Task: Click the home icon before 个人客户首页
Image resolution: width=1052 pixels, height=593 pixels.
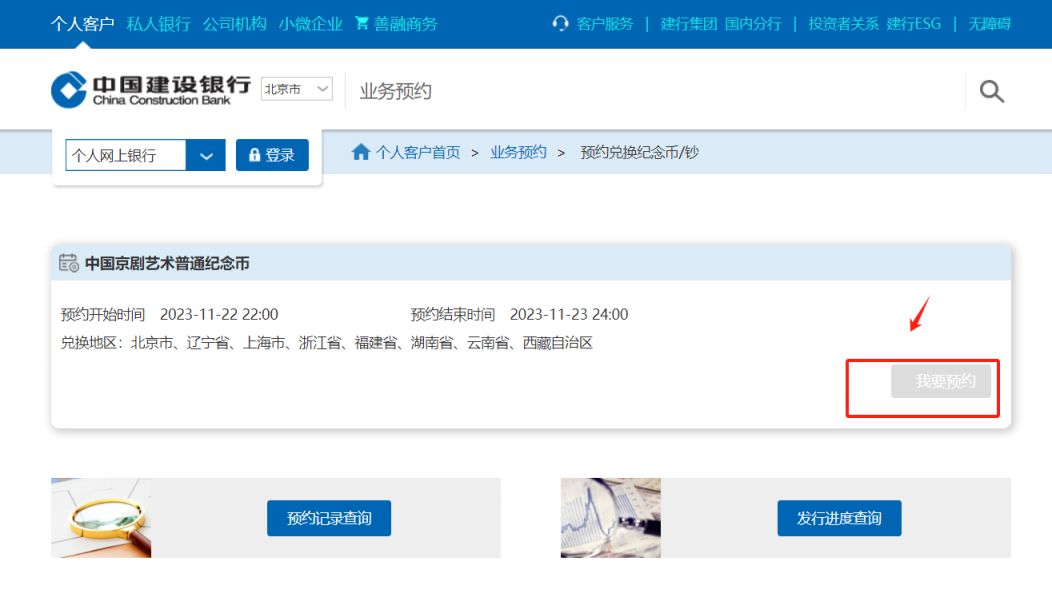Action: tap(361, 152)
